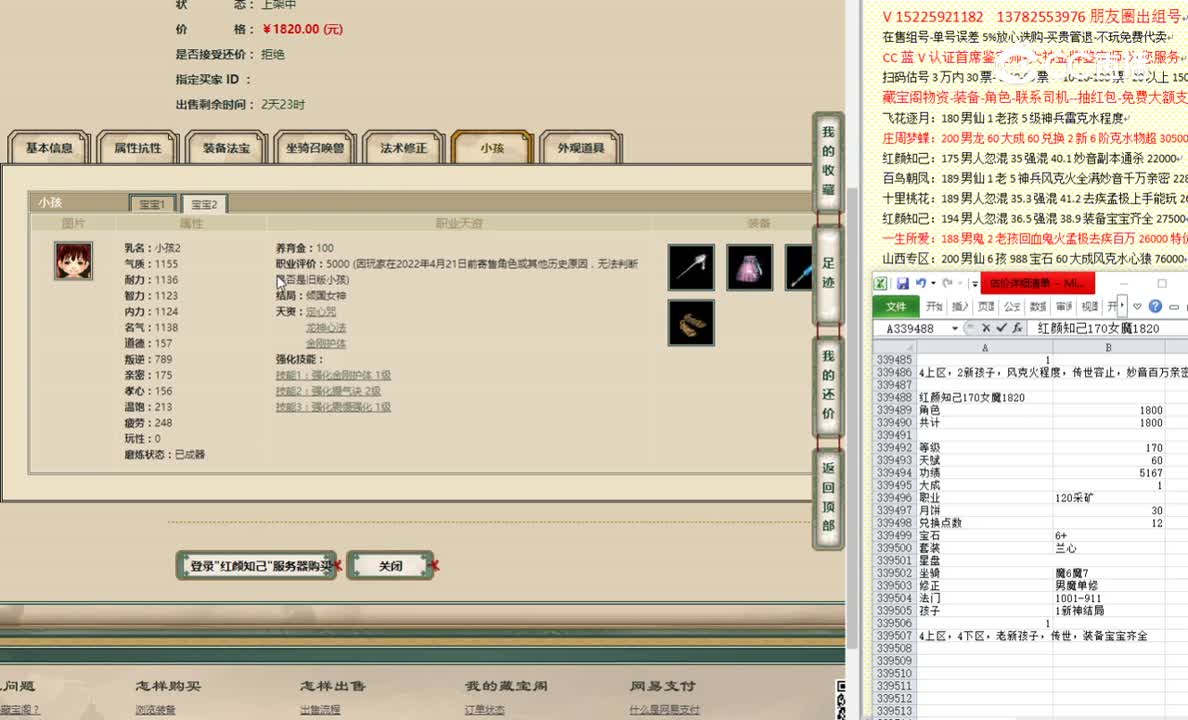Click the Cancel X icon in the formula bar

(986, 326)
